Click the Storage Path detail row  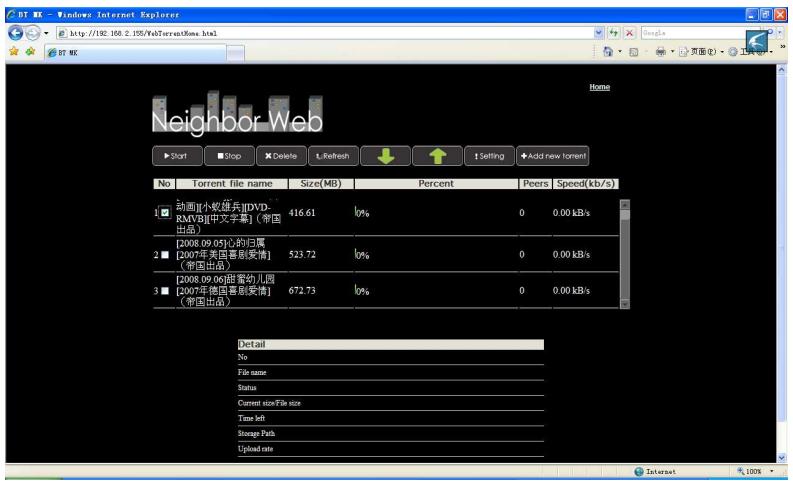(x=390, y=434)
